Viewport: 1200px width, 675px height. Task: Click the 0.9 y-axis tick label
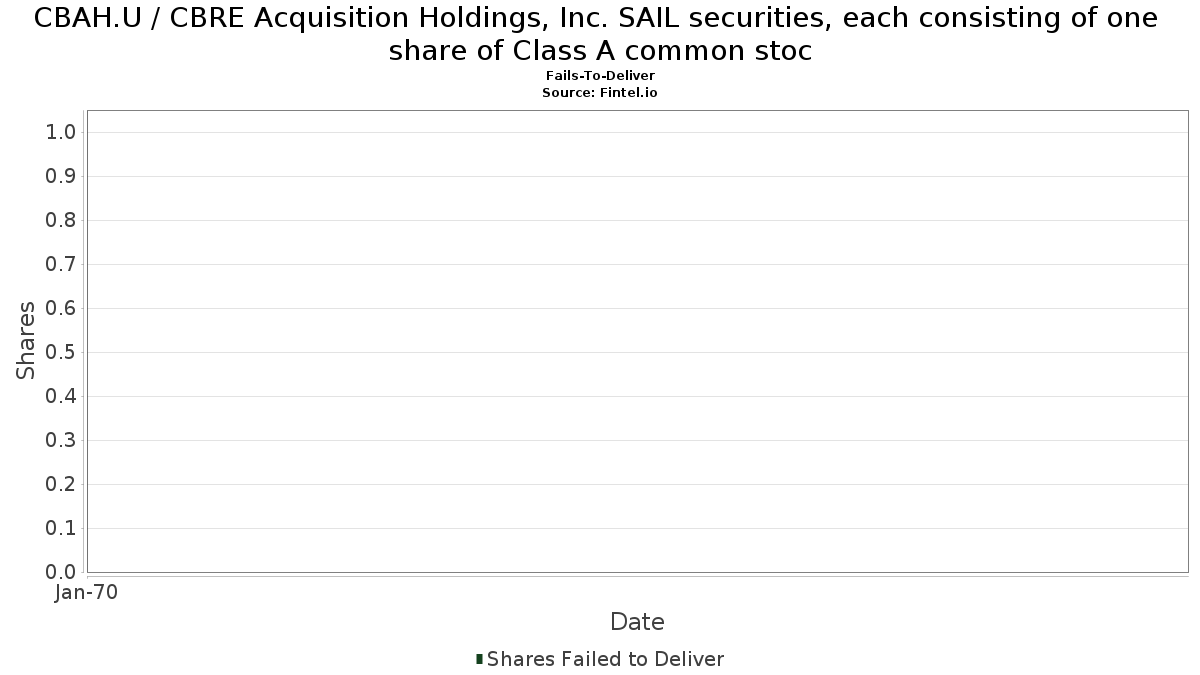tap(61, 177)
